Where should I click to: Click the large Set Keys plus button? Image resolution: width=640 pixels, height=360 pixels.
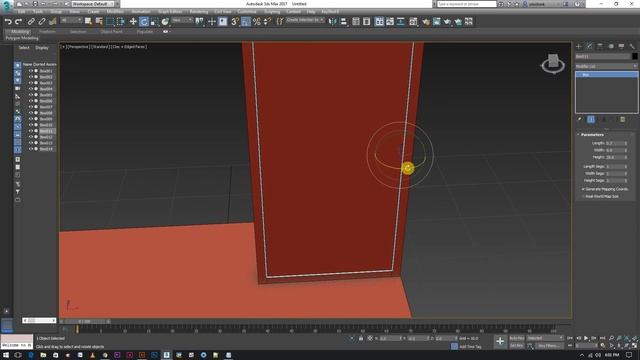tap(500, 341)
